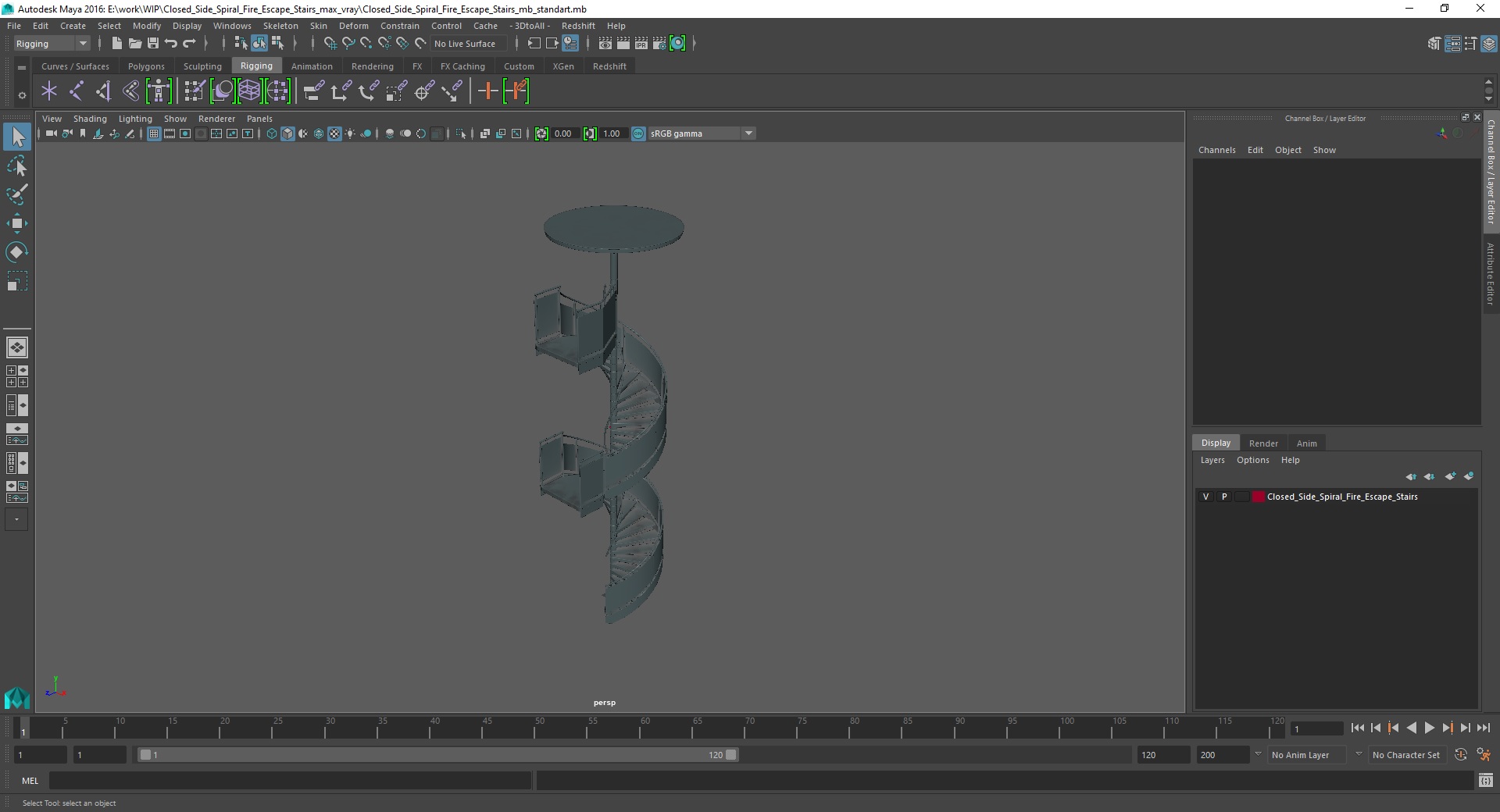The height and width of the screenshot is (812, 1500).
Task: Open the viewport Panels menu
Action: 259,119
